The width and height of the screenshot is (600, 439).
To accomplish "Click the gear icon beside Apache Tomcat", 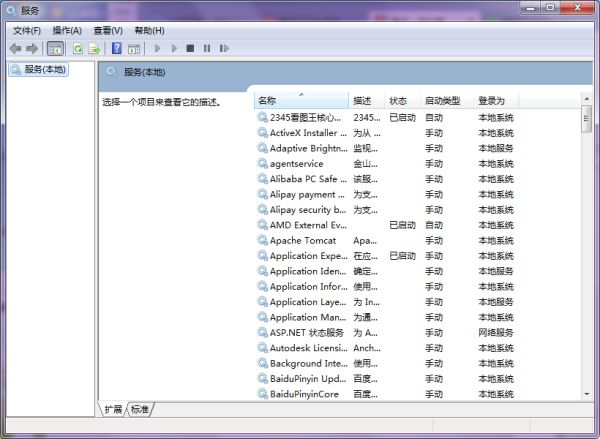I will click(x=262, y=240).
